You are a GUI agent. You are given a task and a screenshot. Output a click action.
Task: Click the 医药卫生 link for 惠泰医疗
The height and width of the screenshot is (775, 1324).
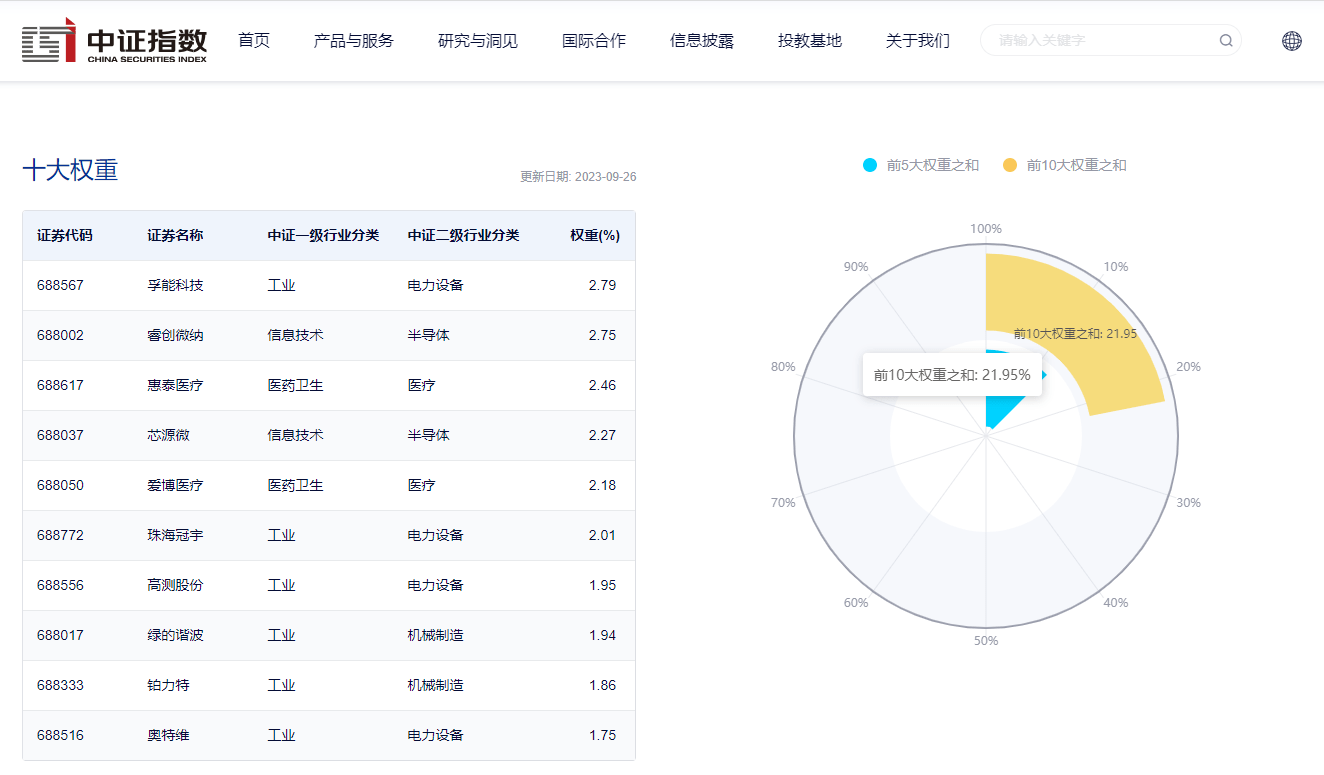(295, 385)
